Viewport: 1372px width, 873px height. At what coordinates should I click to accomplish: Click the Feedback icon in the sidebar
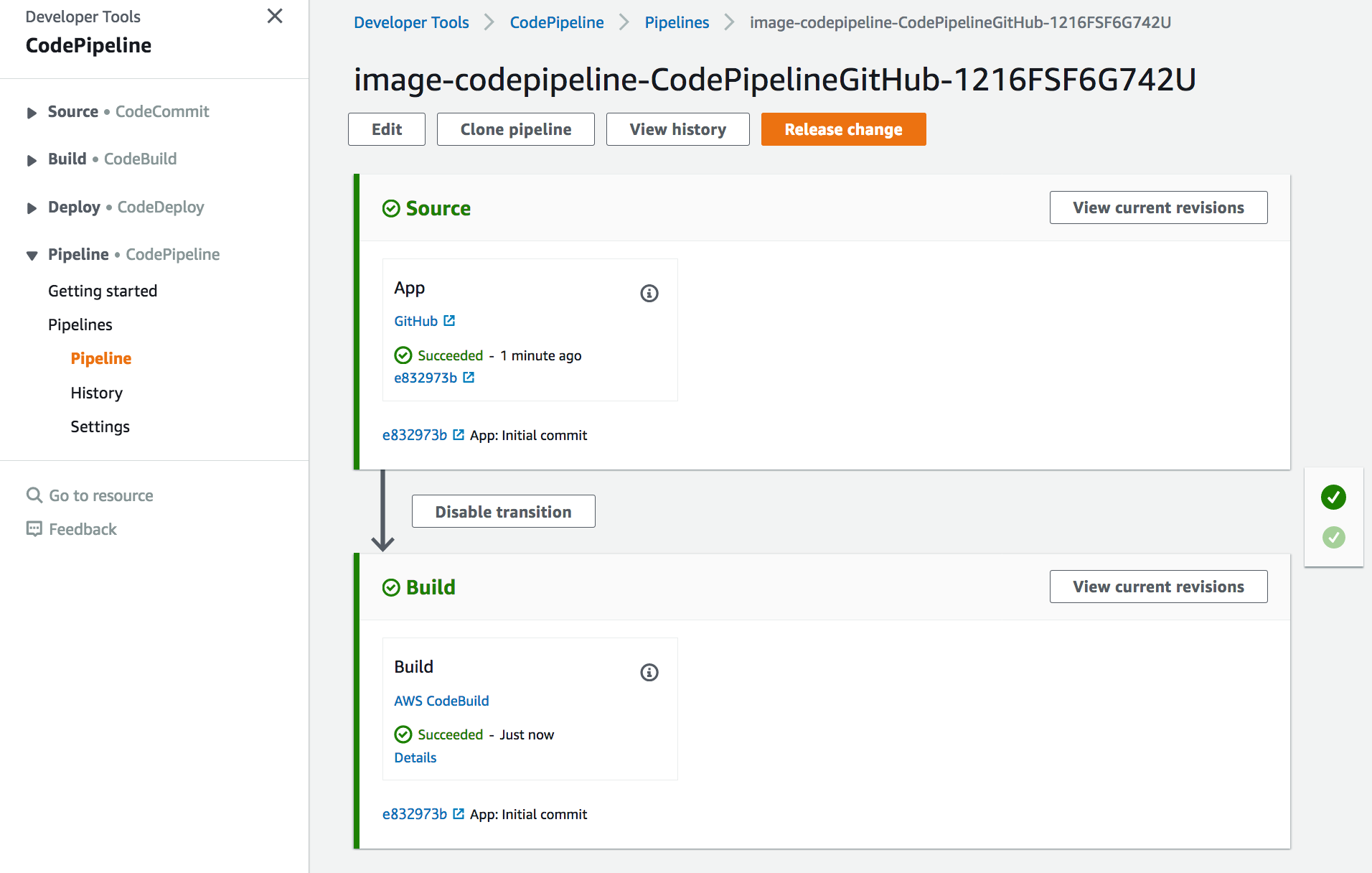(x=34, y=529)
